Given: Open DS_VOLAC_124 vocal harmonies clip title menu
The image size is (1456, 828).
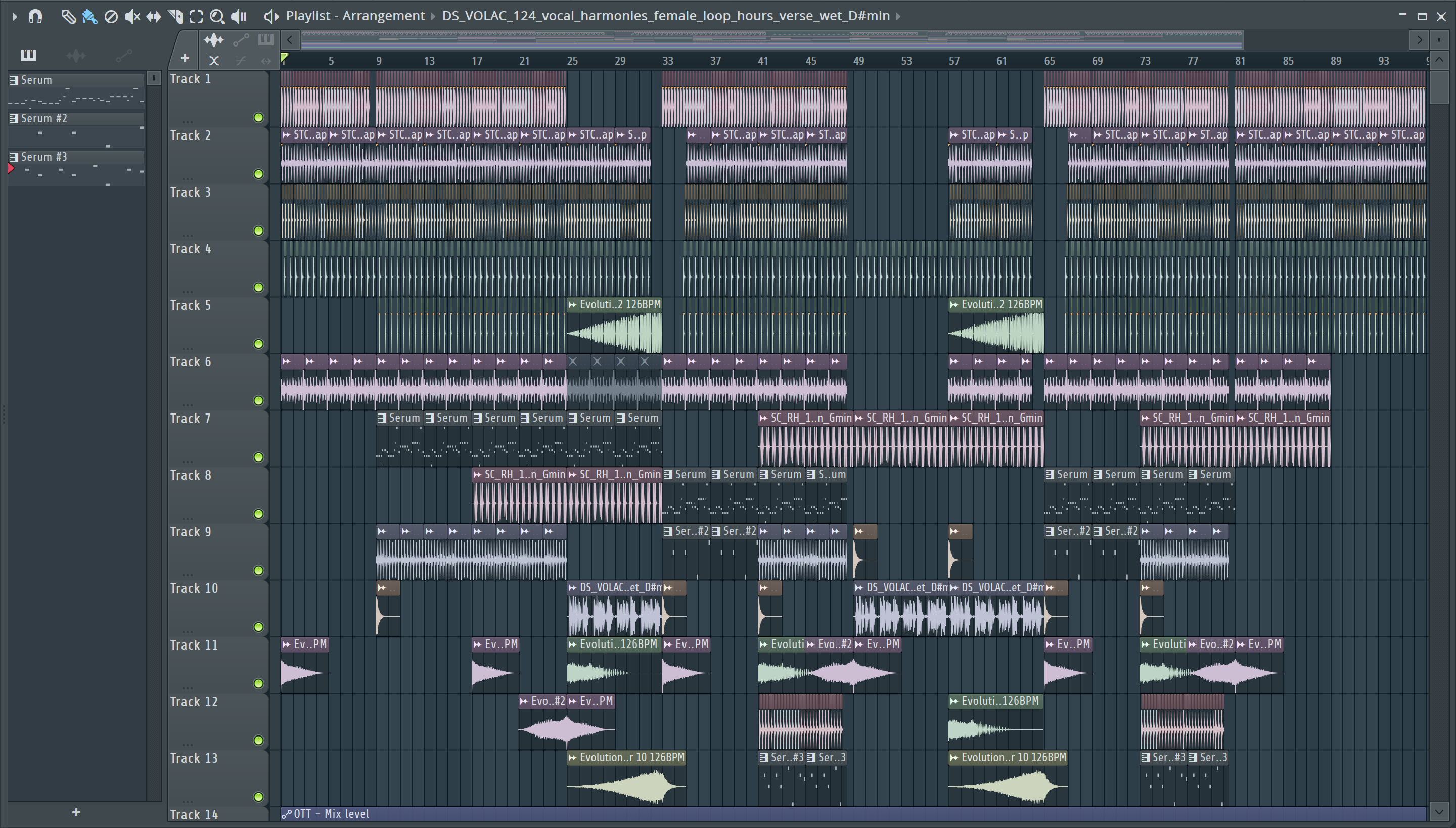Looking at the screenshot, I should pos(665,16).
